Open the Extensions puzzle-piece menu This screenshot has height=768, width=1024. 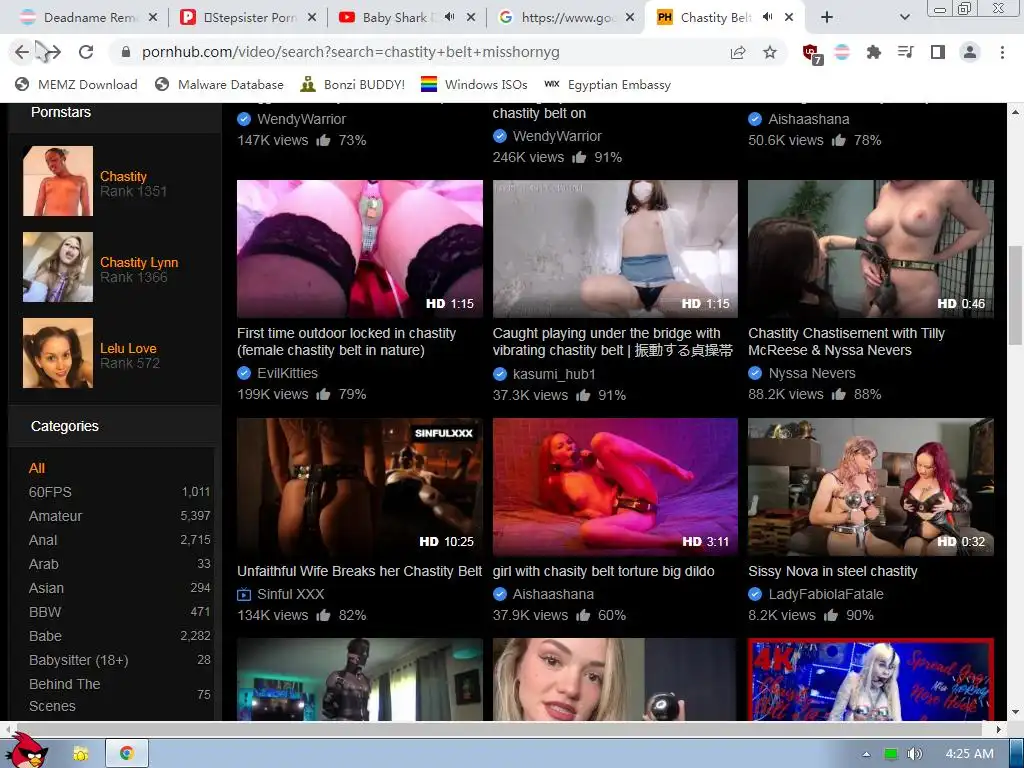click(874, 52)
